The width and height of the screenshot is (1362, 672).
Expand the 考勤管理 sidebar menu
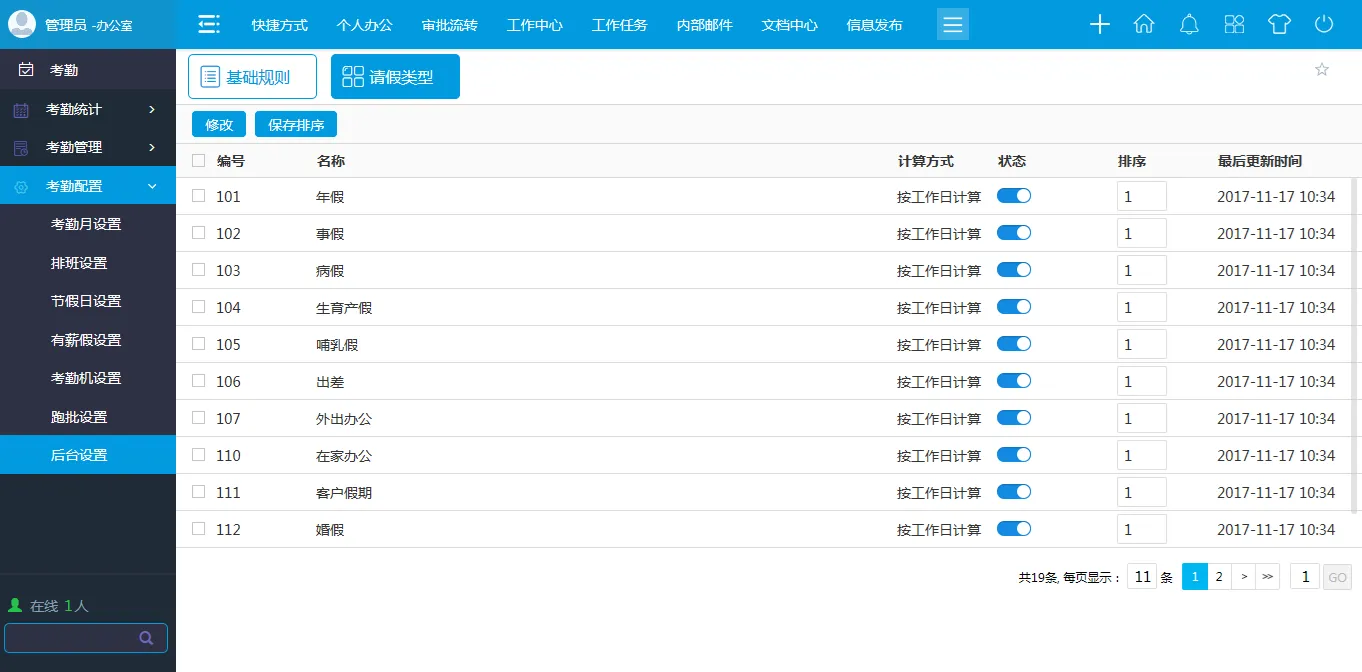pyautogui.click(x=88, y=147)
